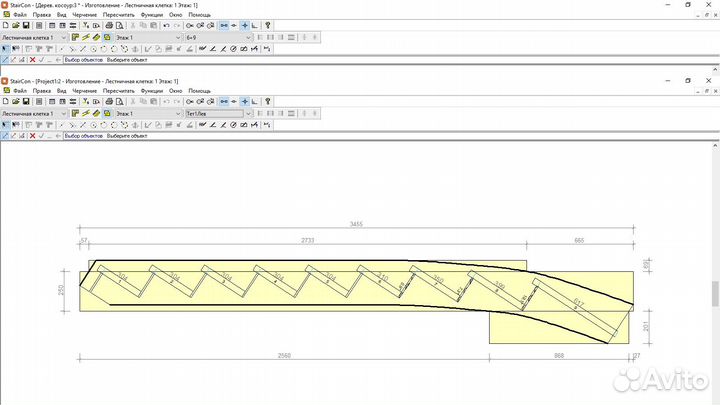Open the 'Пересчитать' menu in the top window
This screenshot has height=405, width=720.
[119, 14]
